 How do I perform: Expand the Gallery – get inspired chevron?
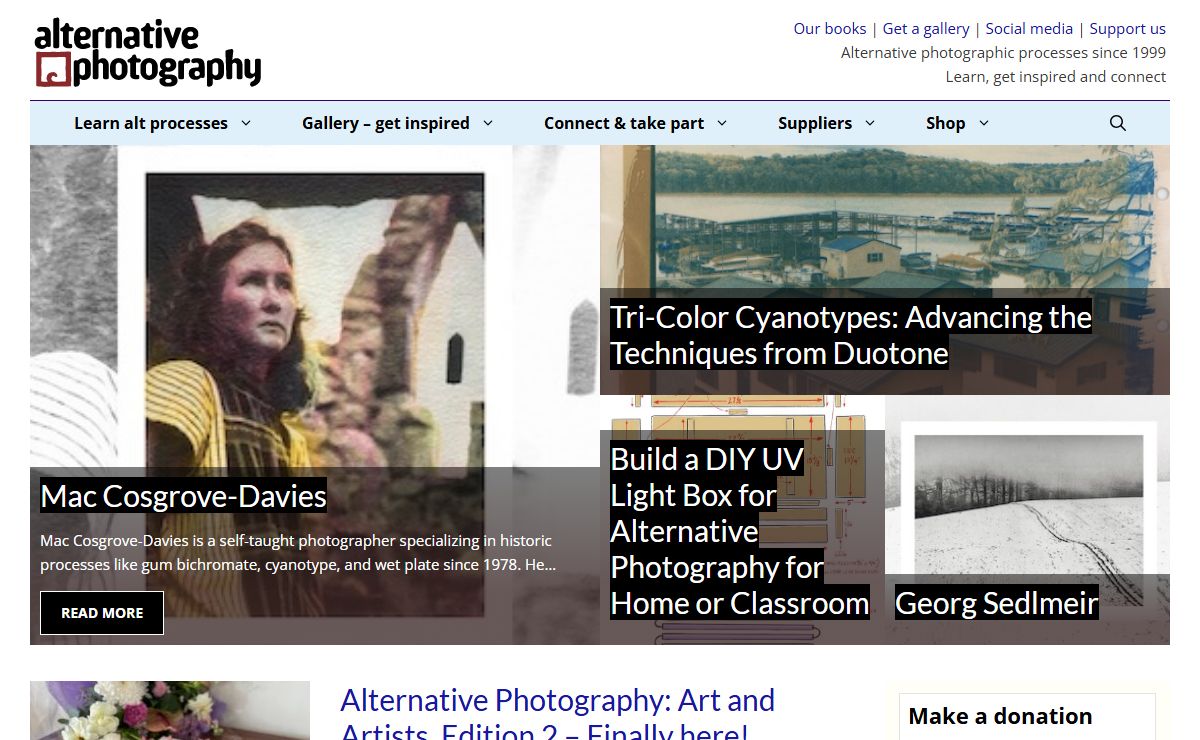(x=488, y=123)
